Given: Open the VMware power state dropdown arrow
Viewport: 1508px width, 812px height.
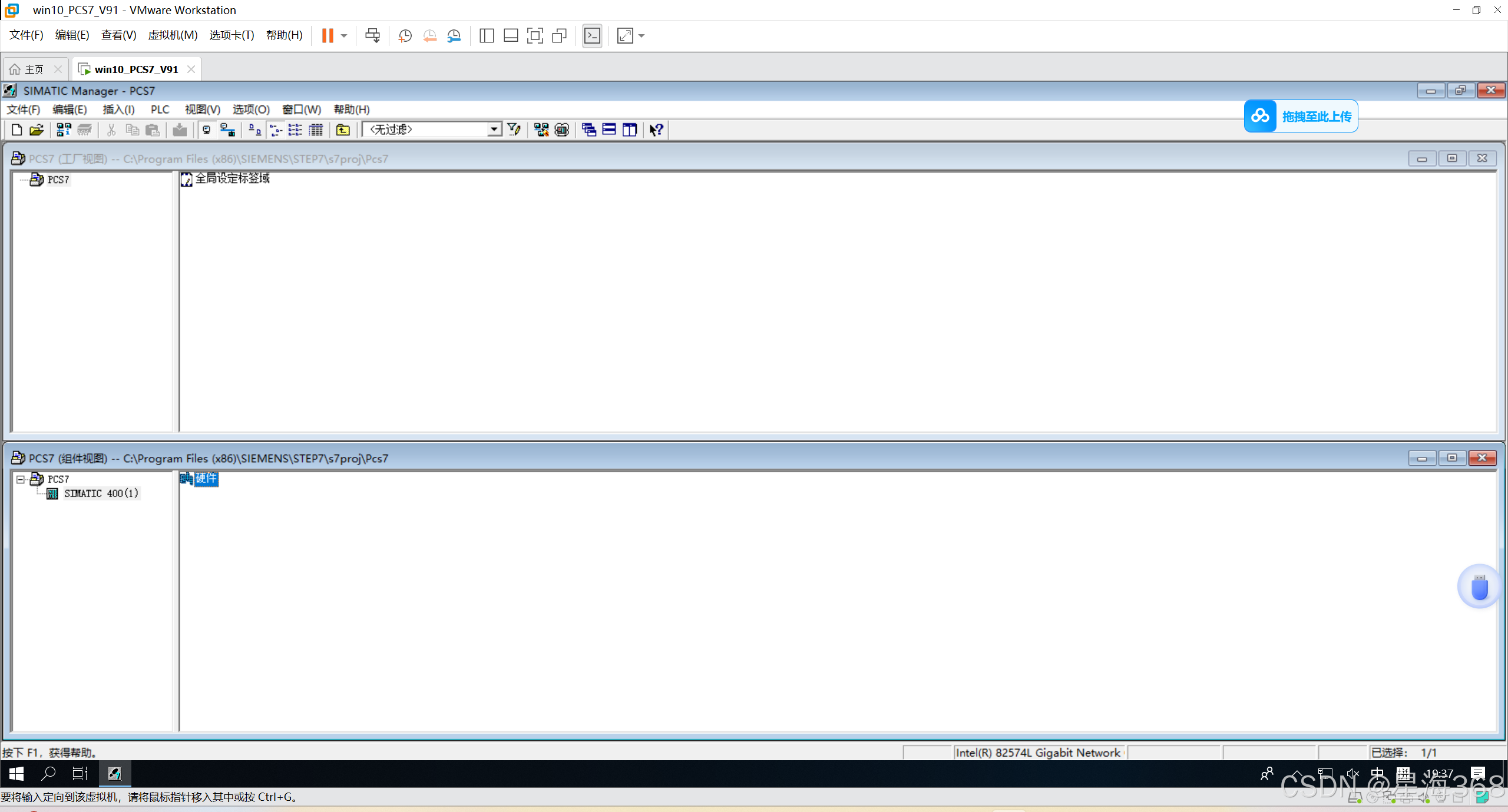Looking at the screenshot, I should coord(344,36).
